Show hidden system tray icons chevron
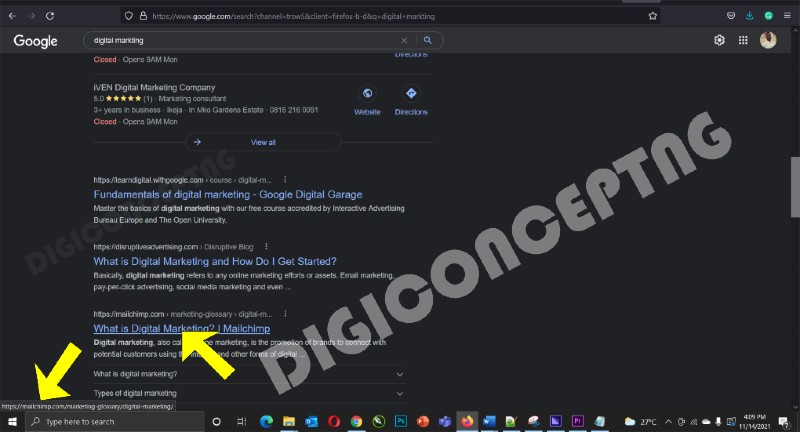The width and height of the screenshot is (800, 432). (x=668, y=421)
